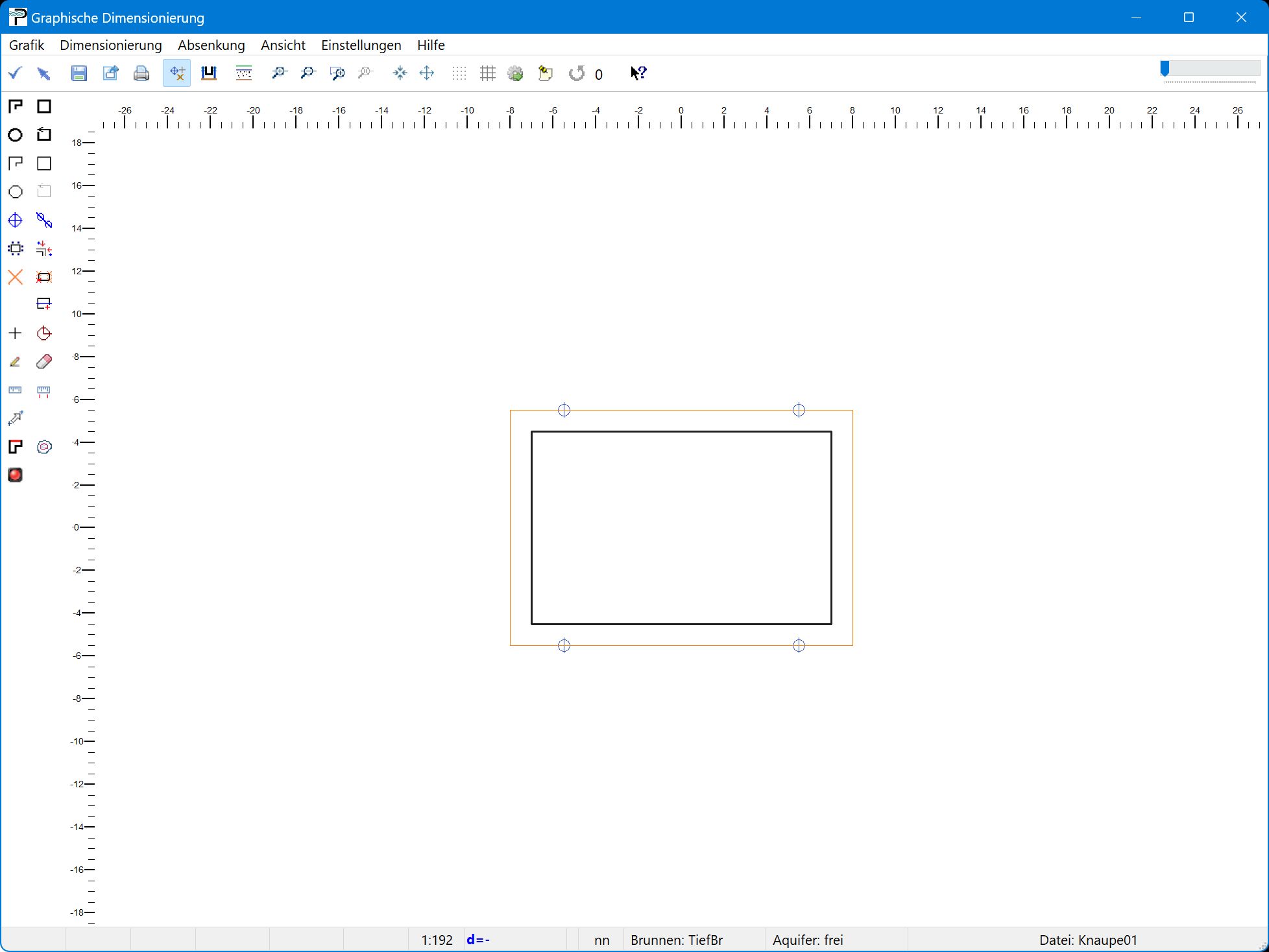Toggle the grid lines display button
The width and height of the screenshot is (1269, 952).
tap(487, 73)
